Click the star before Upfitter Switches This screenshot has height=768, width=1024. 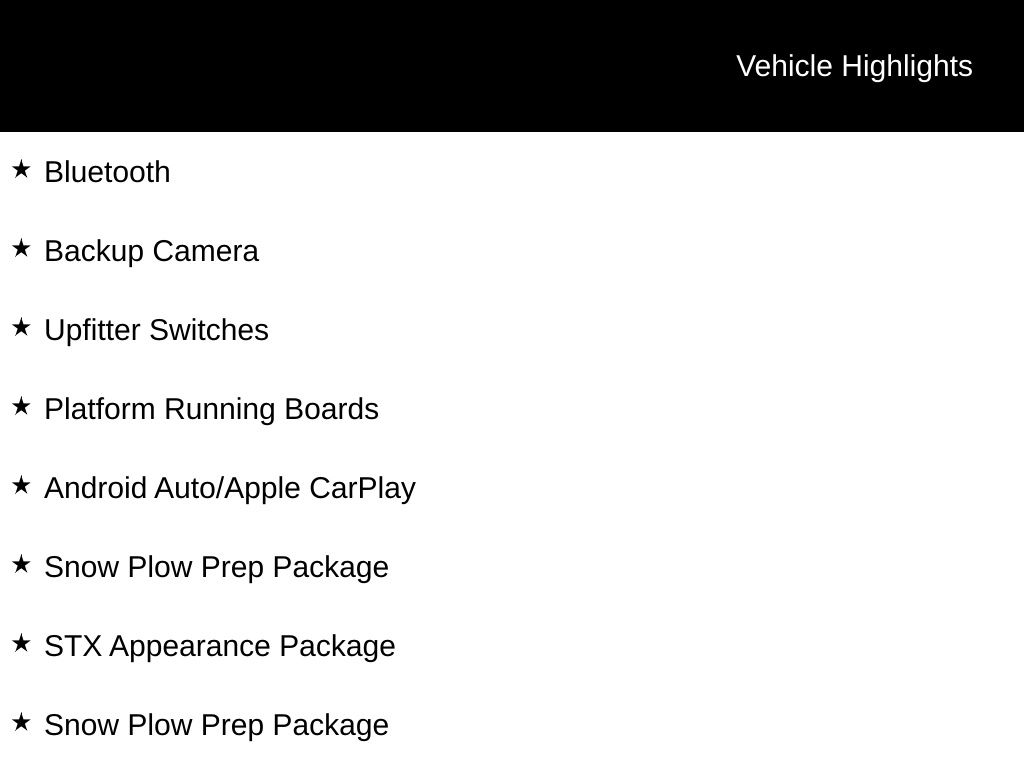(21, 327)
